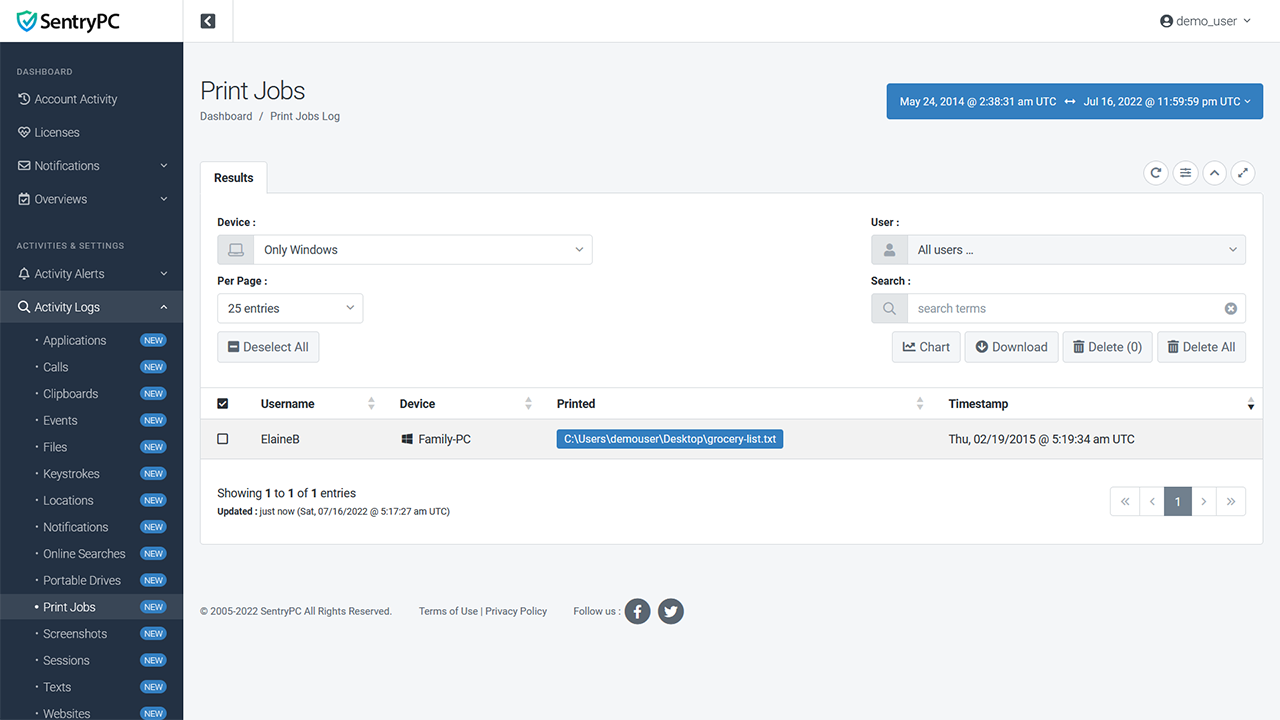Image resolution: width=1280 pixels, height=720 pixels.
Task: Click the refresh results icon
Action: click(x=1156, y=173)
